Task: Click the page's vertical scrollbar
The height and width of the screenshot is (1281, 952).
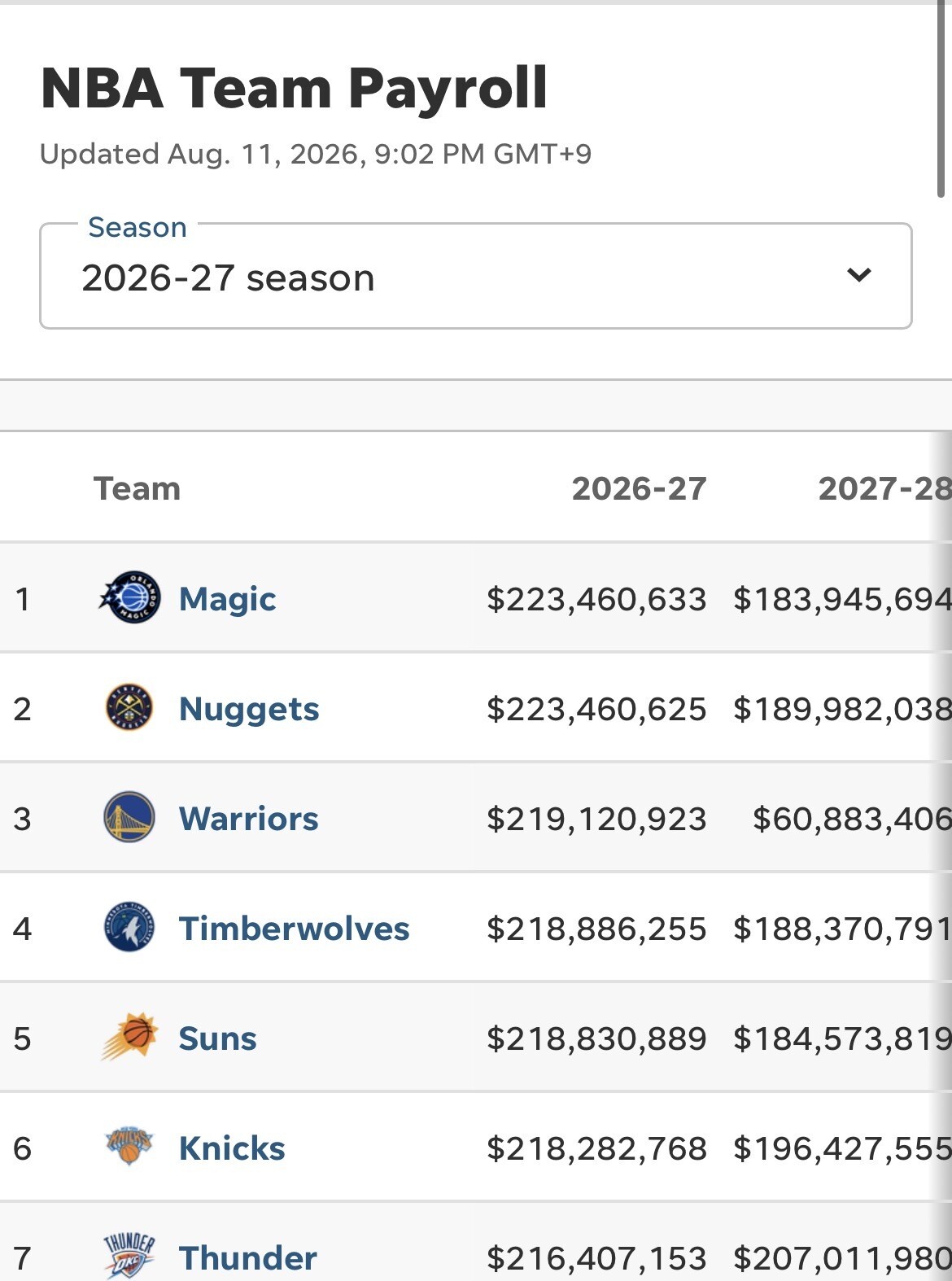Action: pyautogui.click(x=941, y=99)
